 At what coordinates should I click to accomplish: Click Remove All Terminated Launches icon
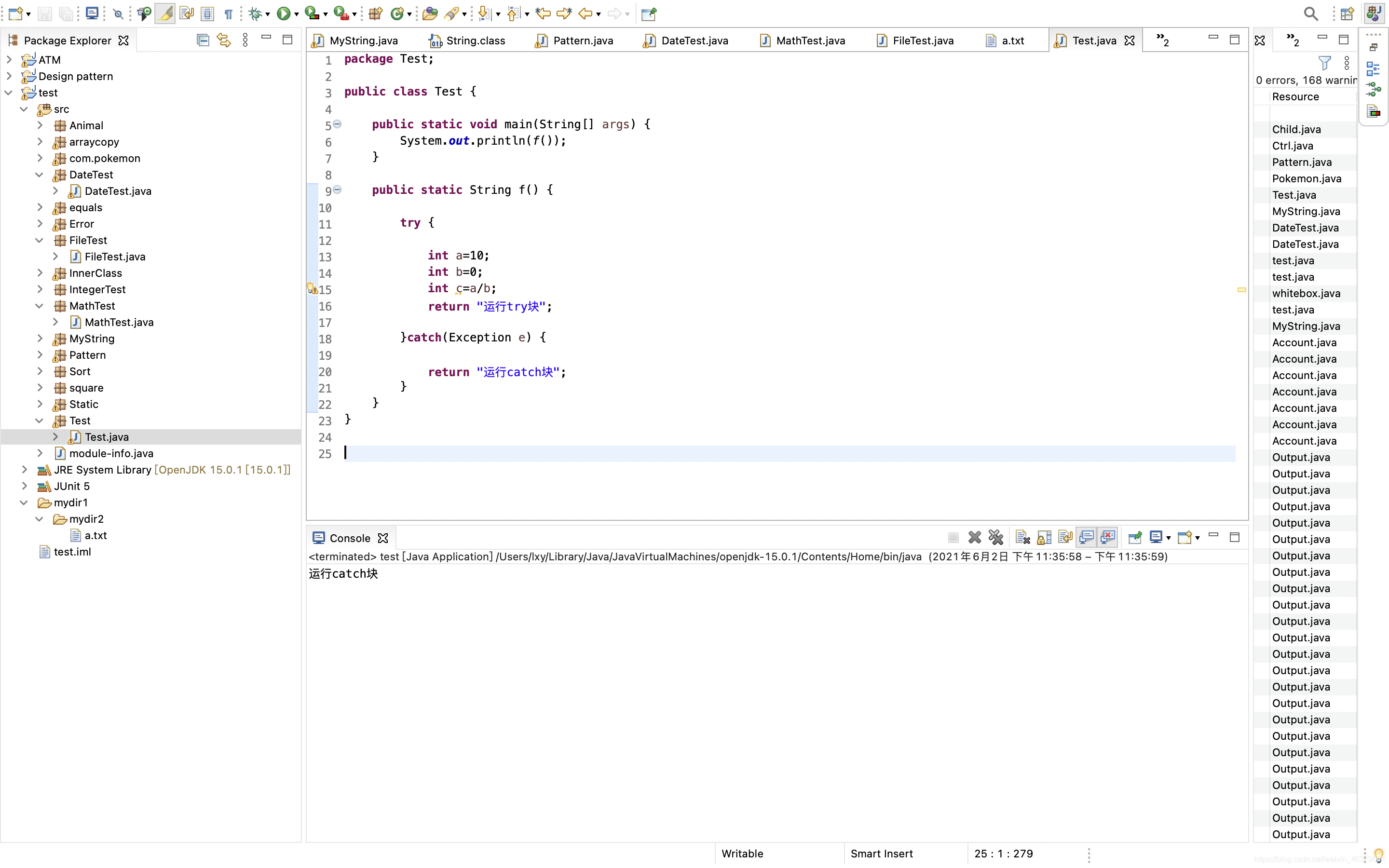(996, 537)
